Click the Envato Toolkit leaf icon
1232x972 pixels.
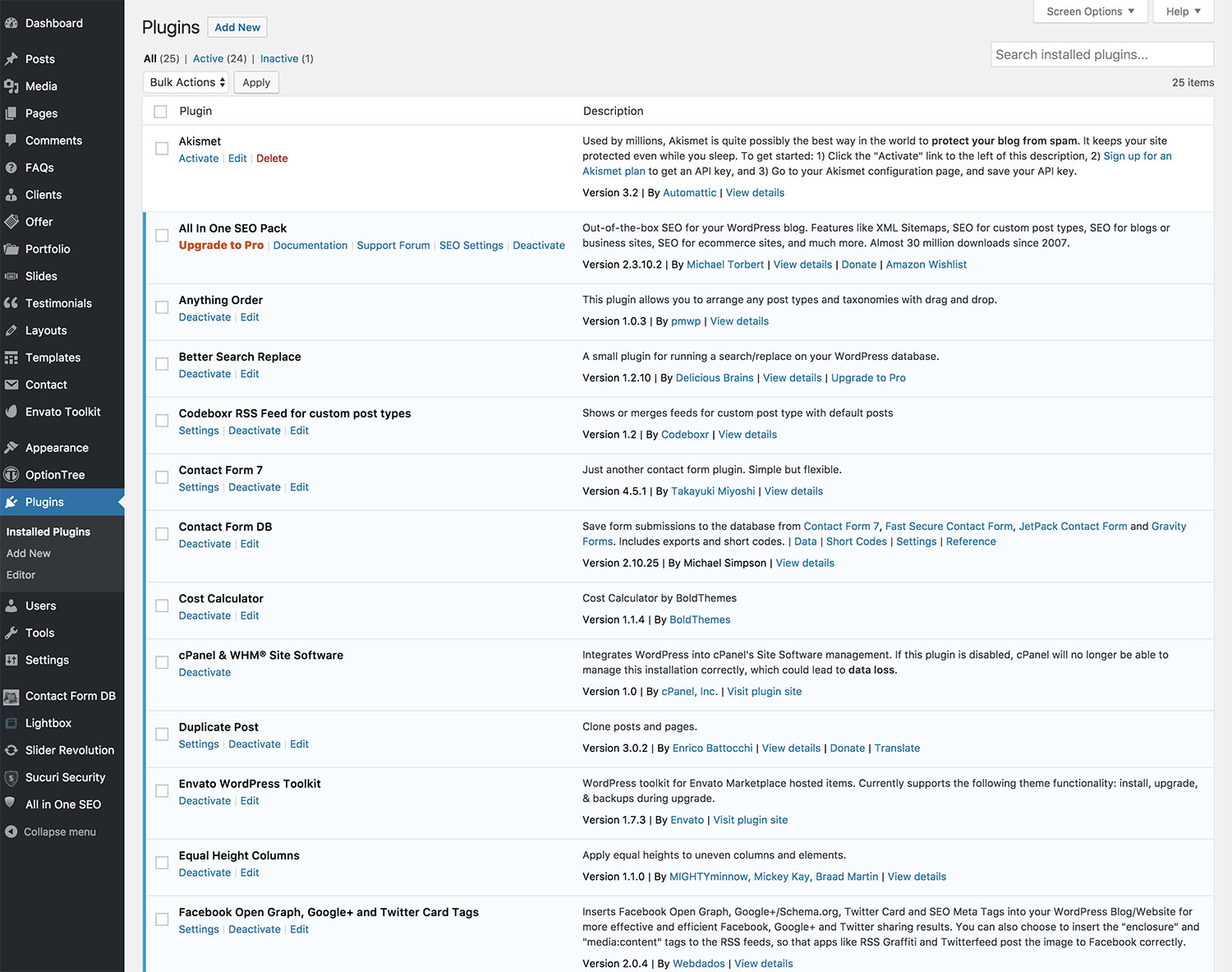click(x=11, y=412)
